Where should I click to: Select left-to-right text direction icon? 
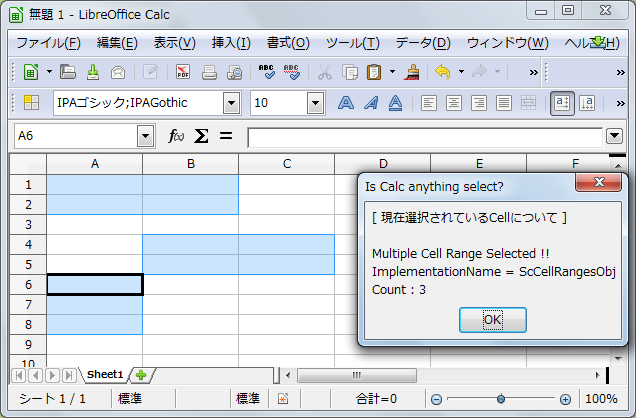tap(562, 103)
